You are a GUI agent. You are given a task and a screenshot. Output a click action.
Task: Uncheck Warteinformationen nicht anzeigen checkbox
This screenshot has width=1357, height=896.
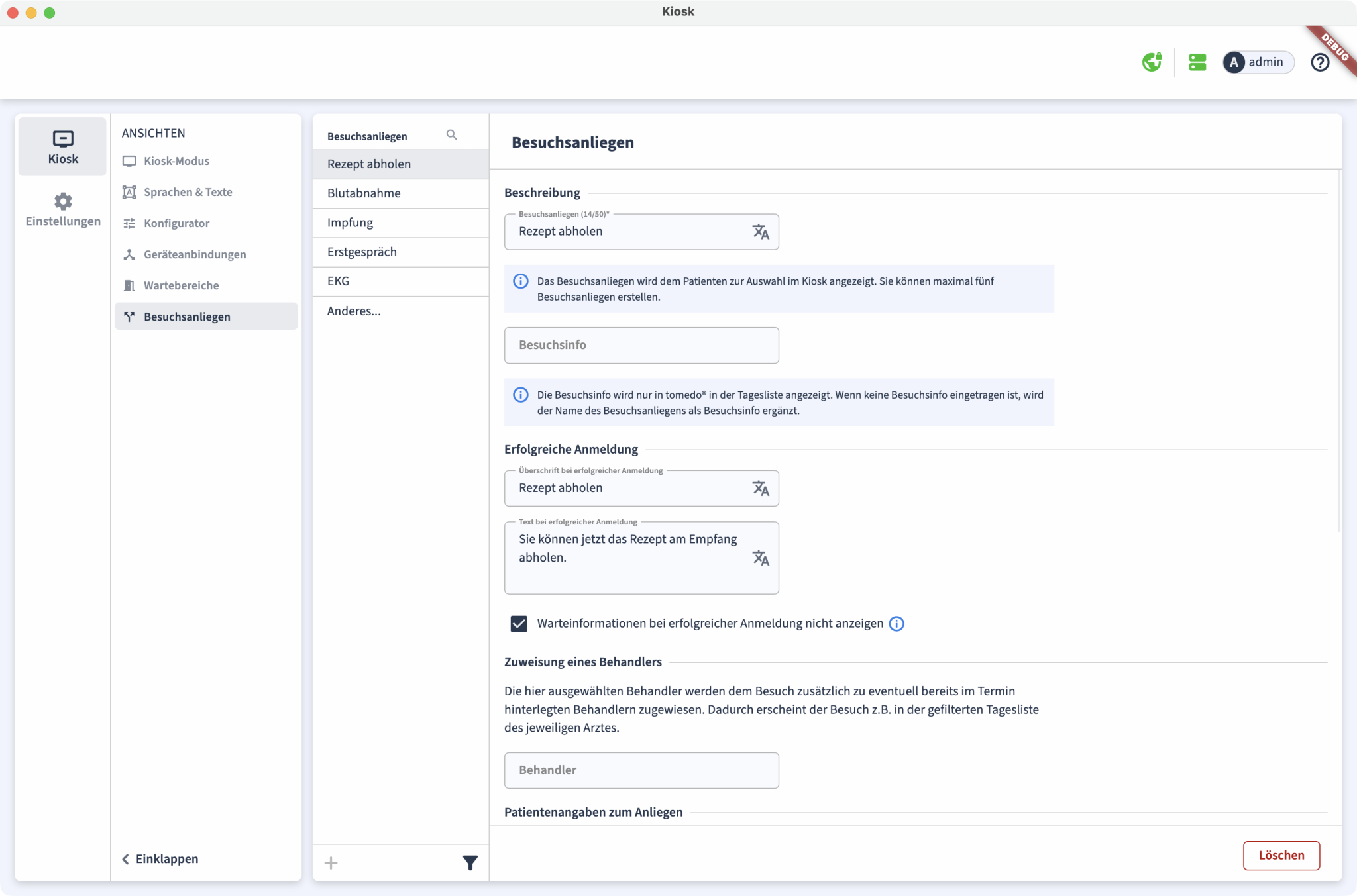point(519,624)
